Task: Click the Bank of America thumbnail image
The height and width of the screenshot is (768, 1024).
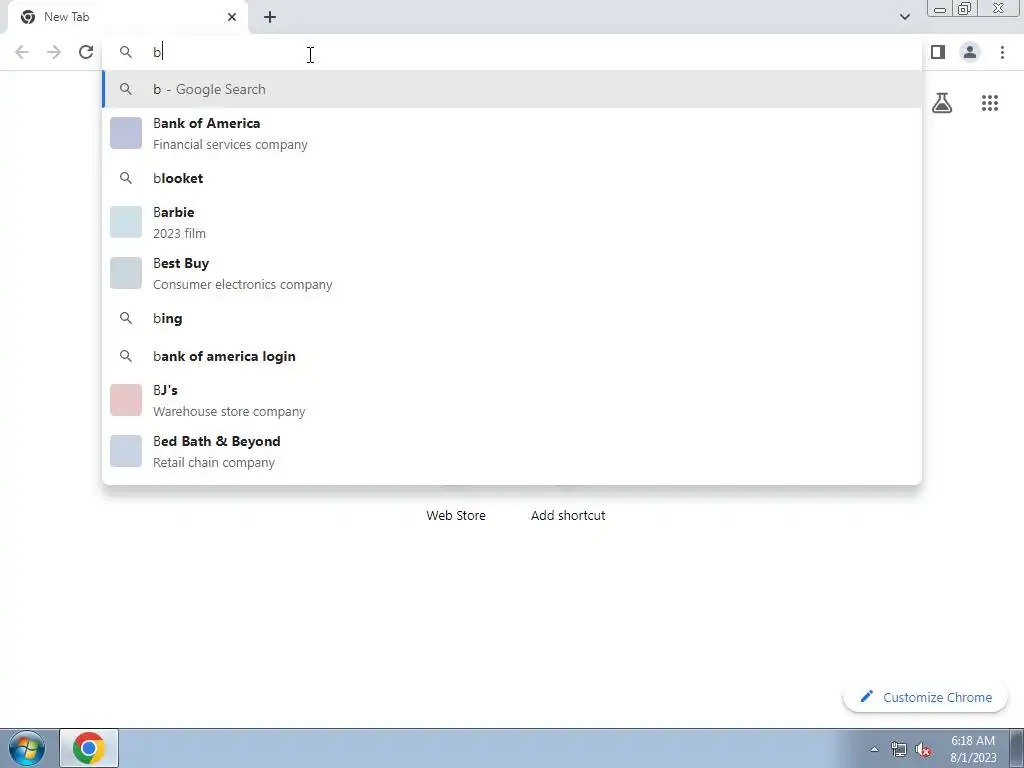Action: coord(126,133)
